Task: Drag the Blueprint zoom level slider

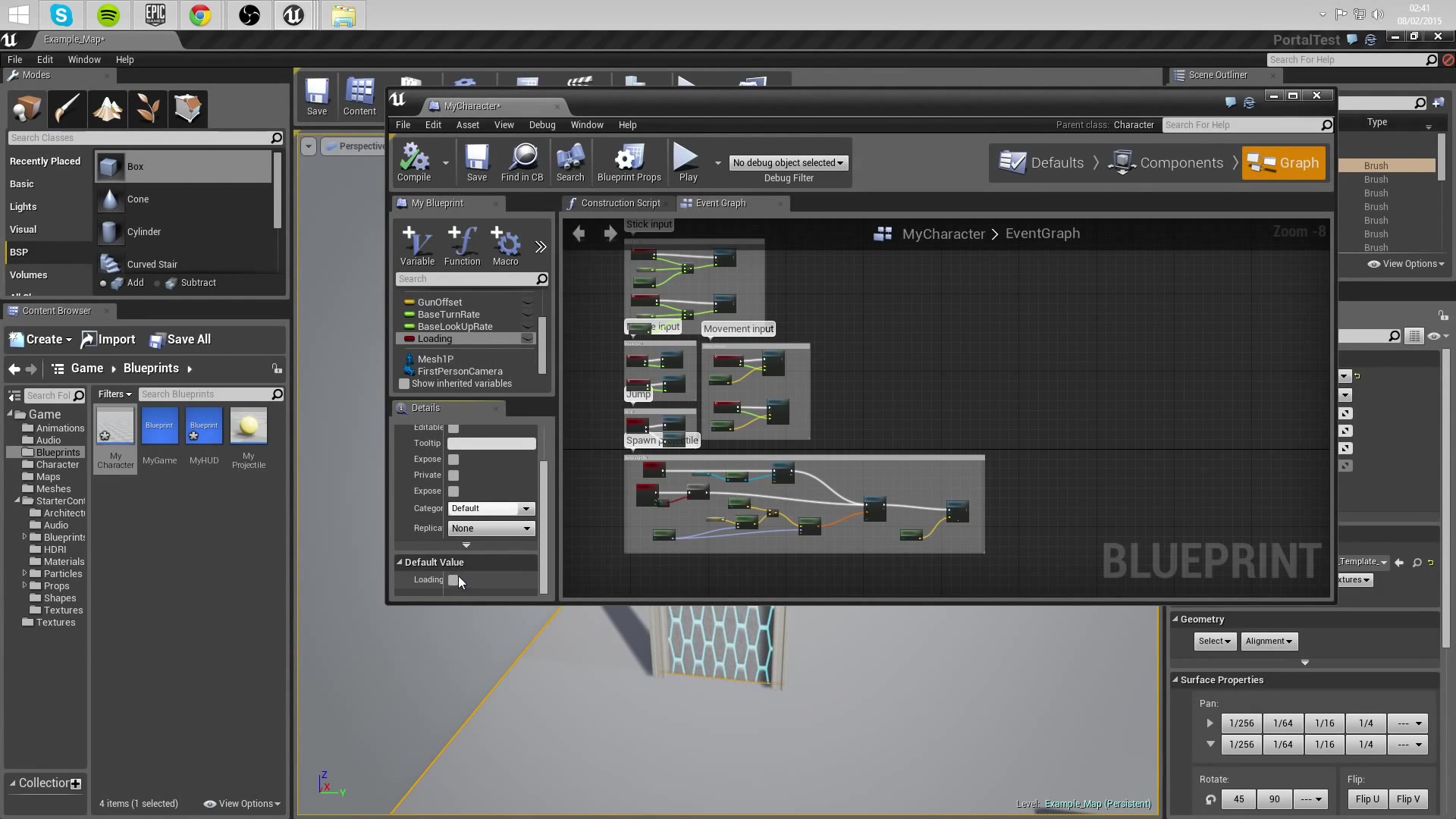Action: [1297, 231]
